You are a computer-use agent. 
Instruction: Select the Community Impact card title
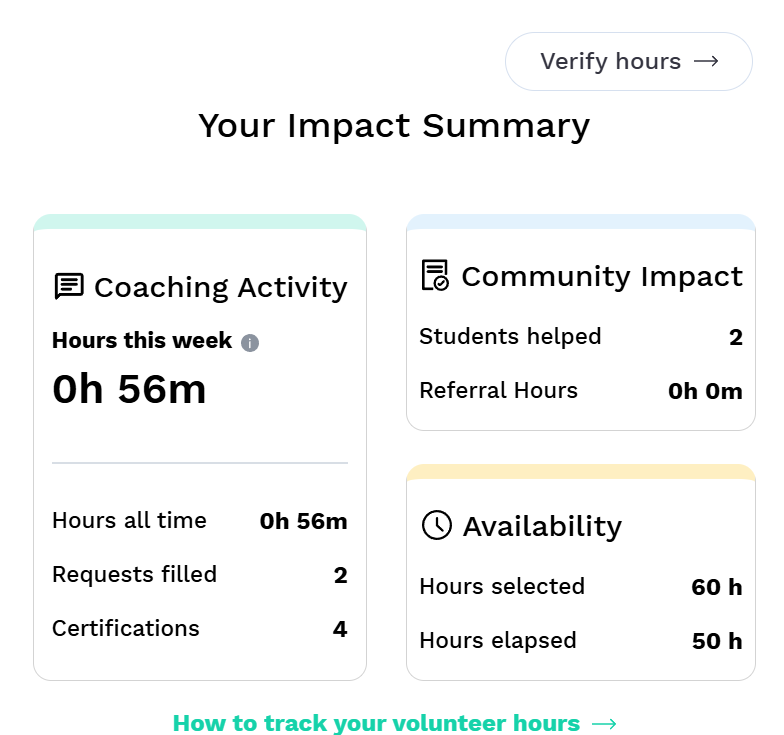(601, 277)
